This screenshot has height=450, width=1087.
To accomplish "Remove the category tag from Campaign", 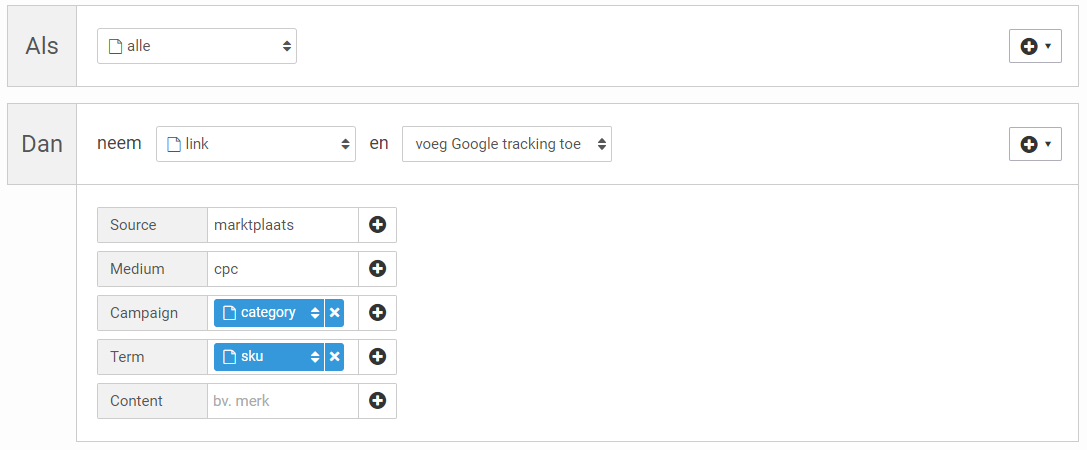I will pos(335,313).
